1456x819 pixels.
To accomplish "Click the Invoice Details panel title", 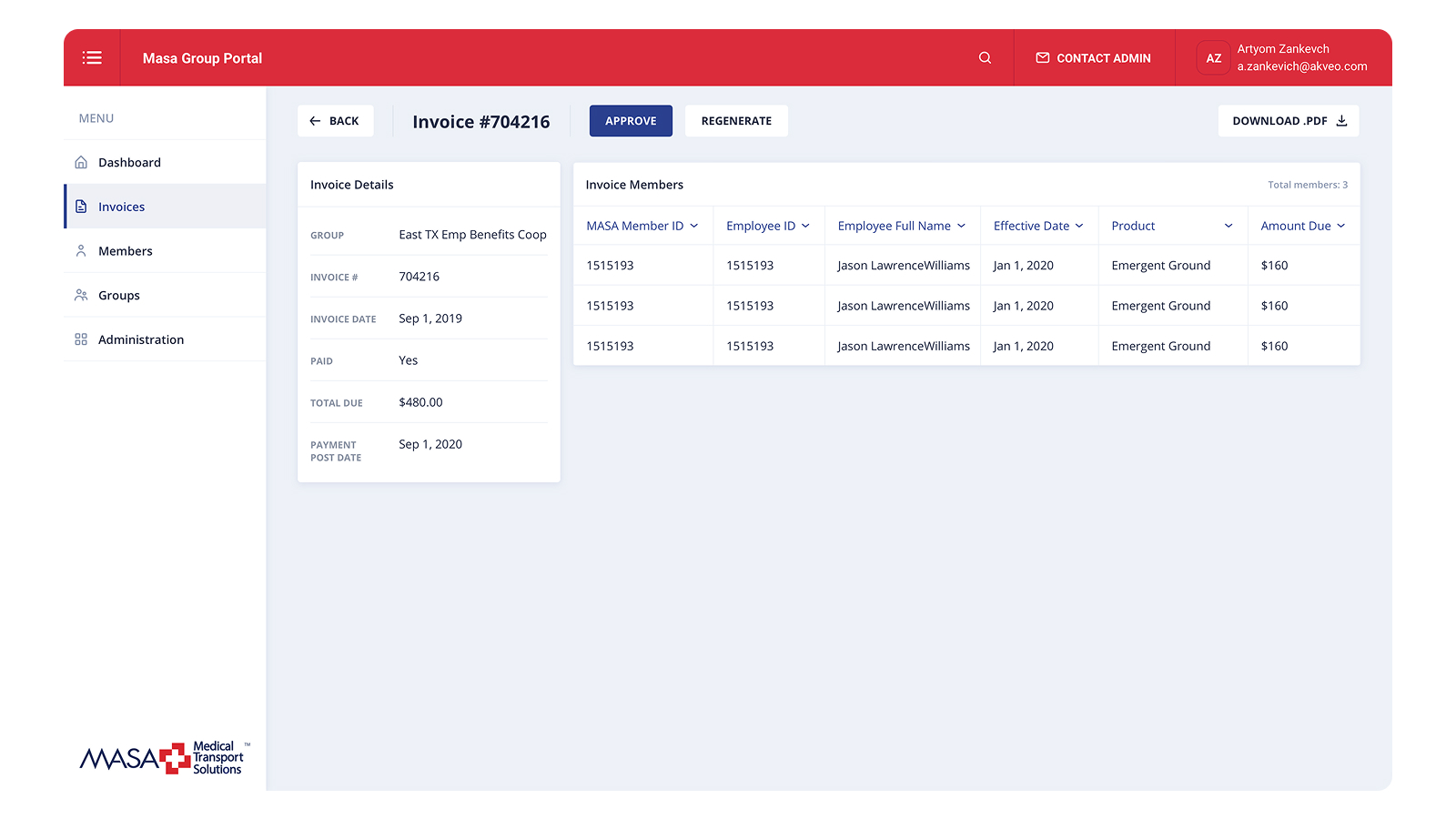I will click(x=352, y=185).
